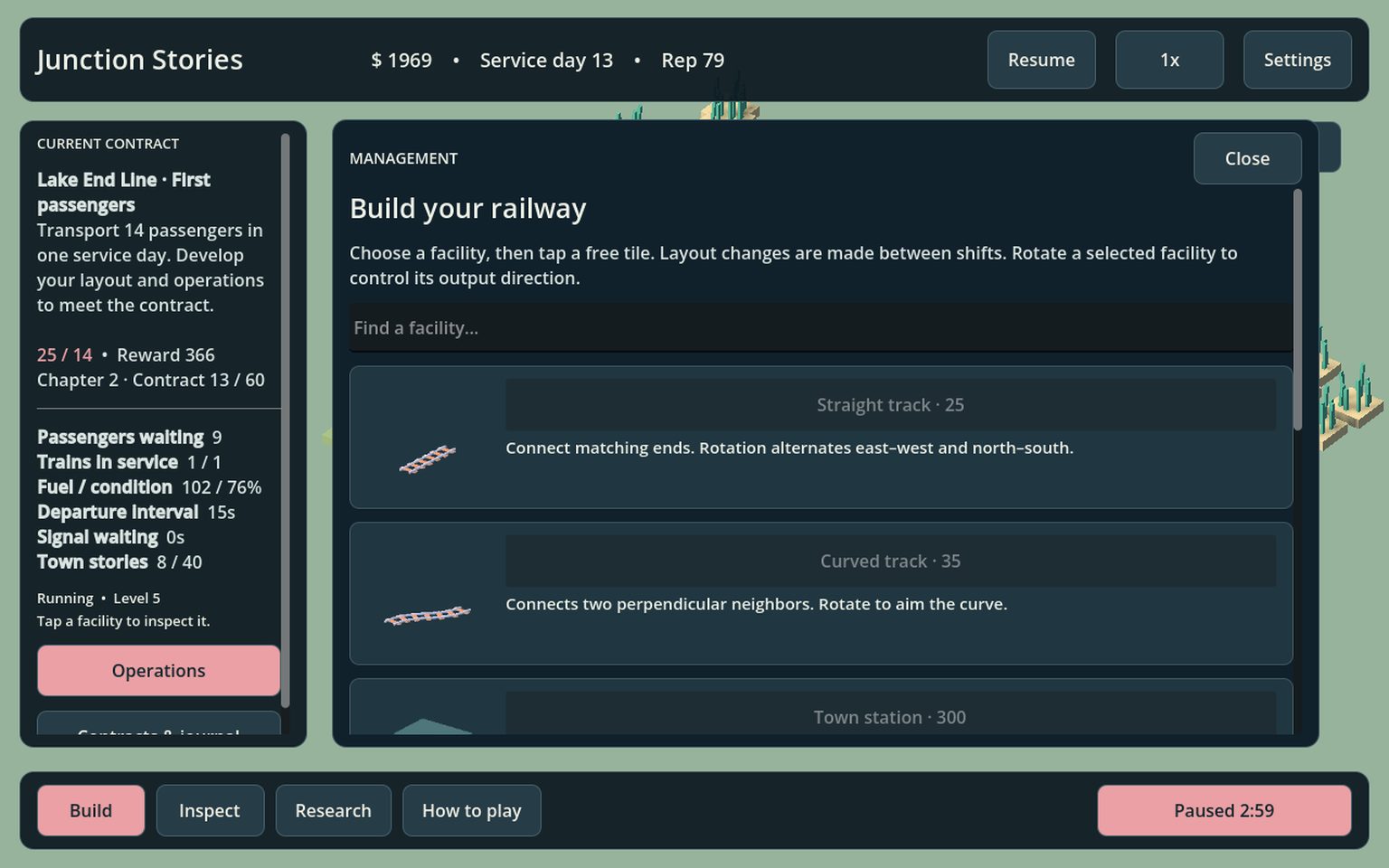Image resolution: width=1389 pixels, height=868 pixels.
Task: Click the Town stories 8 / 40 stat
Action: point(119,562)
